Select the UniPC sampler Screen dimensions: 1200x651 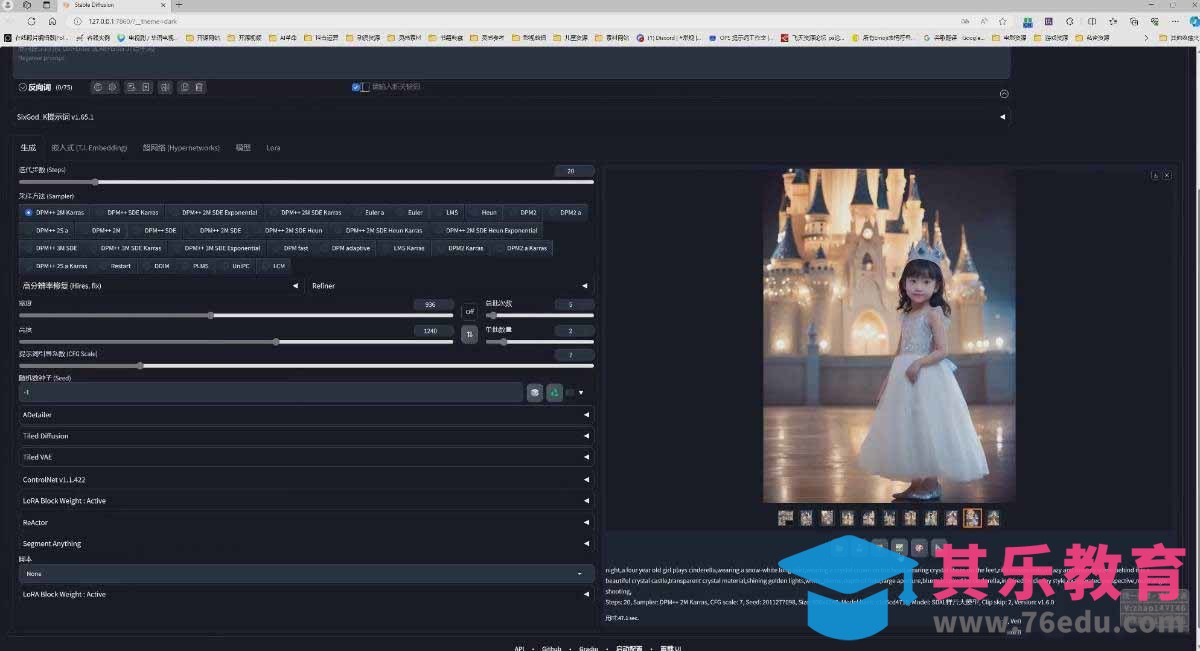tap(236, 266)
